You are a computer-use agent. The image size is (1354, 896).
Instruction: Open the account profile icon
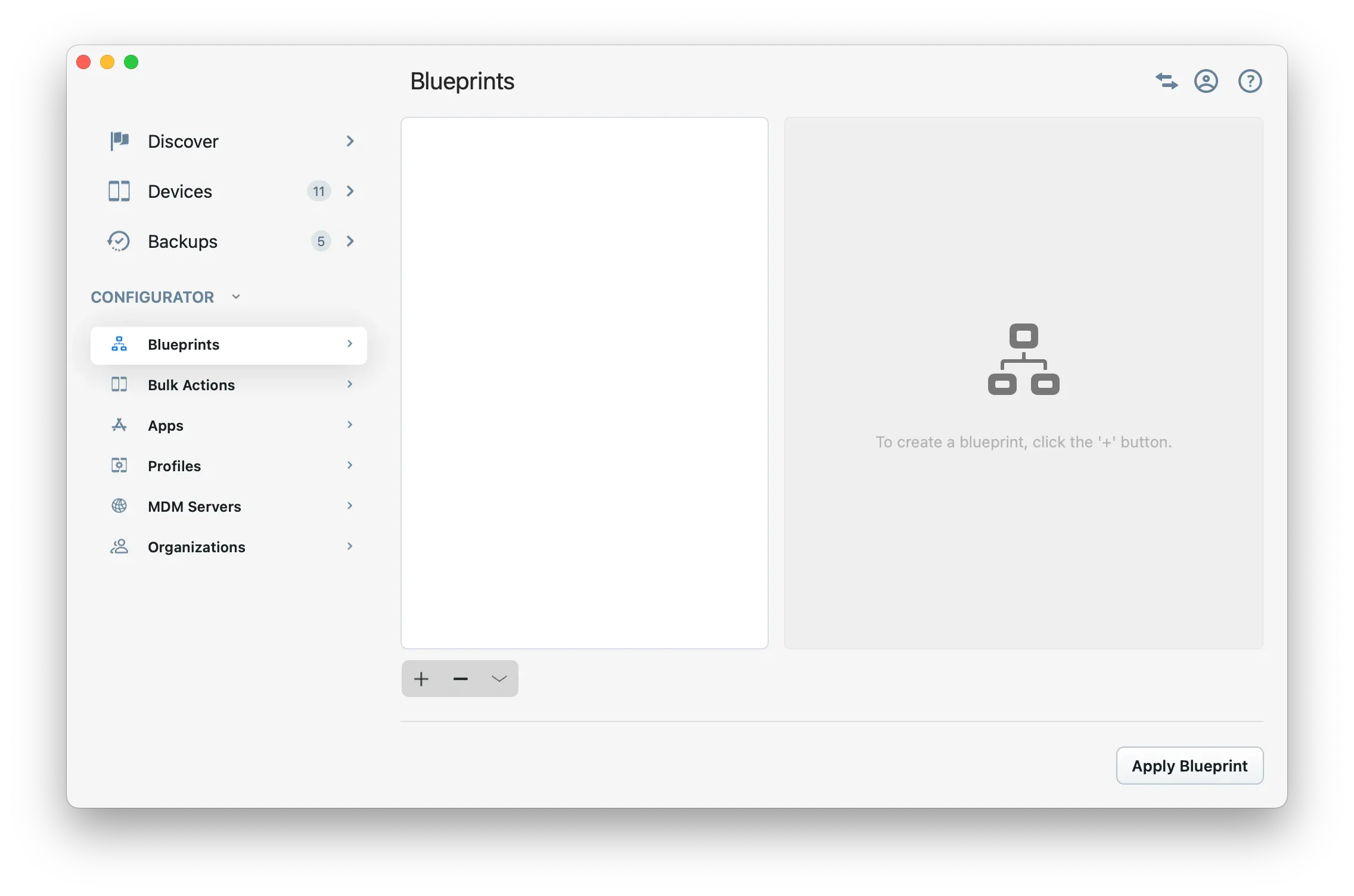coord(1206,81)
